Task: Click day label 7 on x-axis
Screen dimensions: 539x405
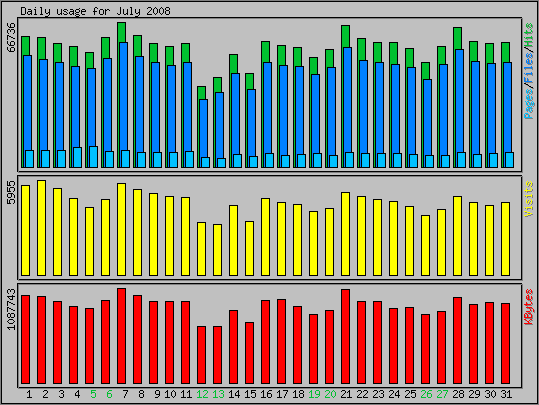Action: click(125, 394)
